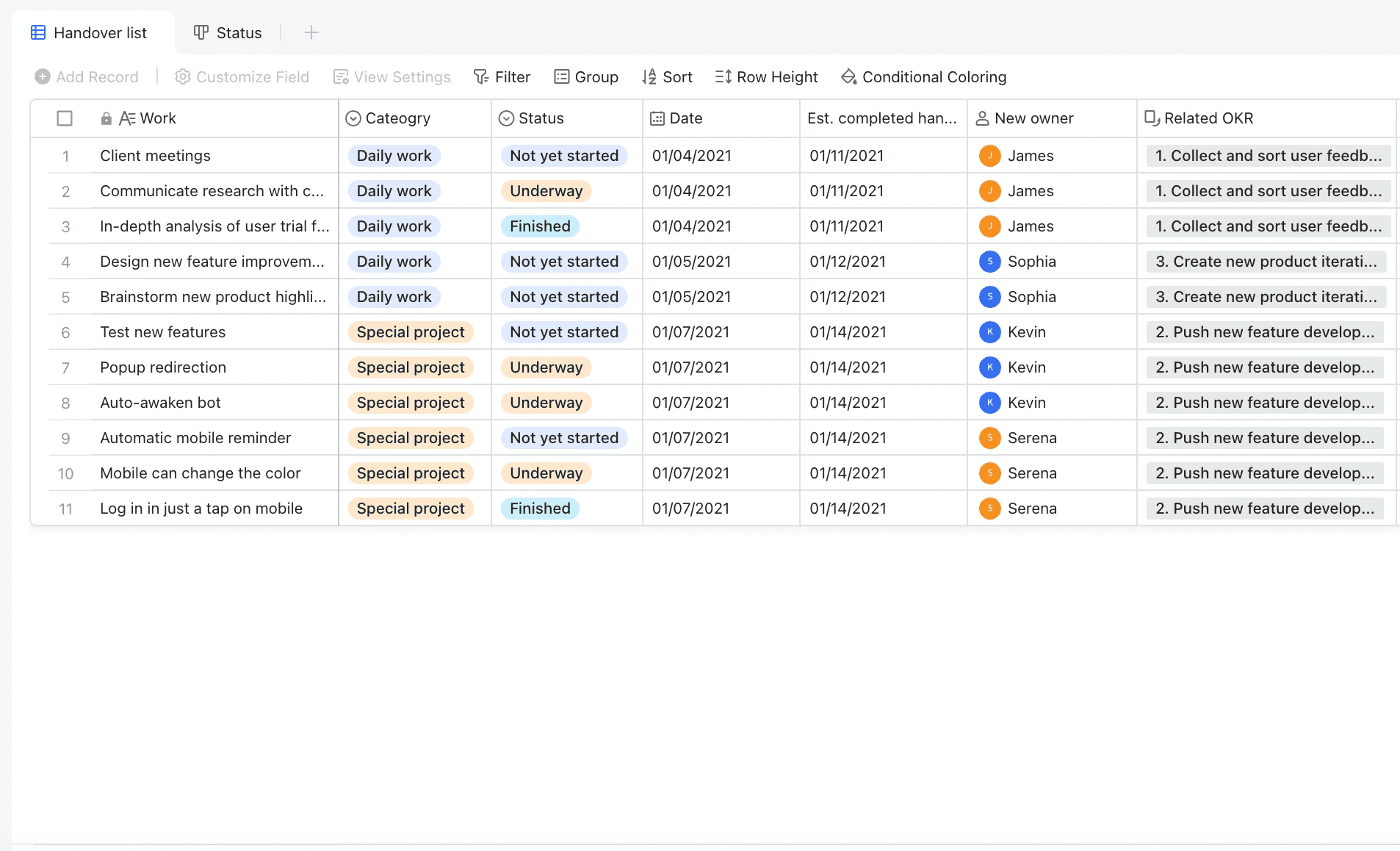Click Sophia avatar in Design new feature row
Screen dimensions: 1400x851
click(990, 262)
